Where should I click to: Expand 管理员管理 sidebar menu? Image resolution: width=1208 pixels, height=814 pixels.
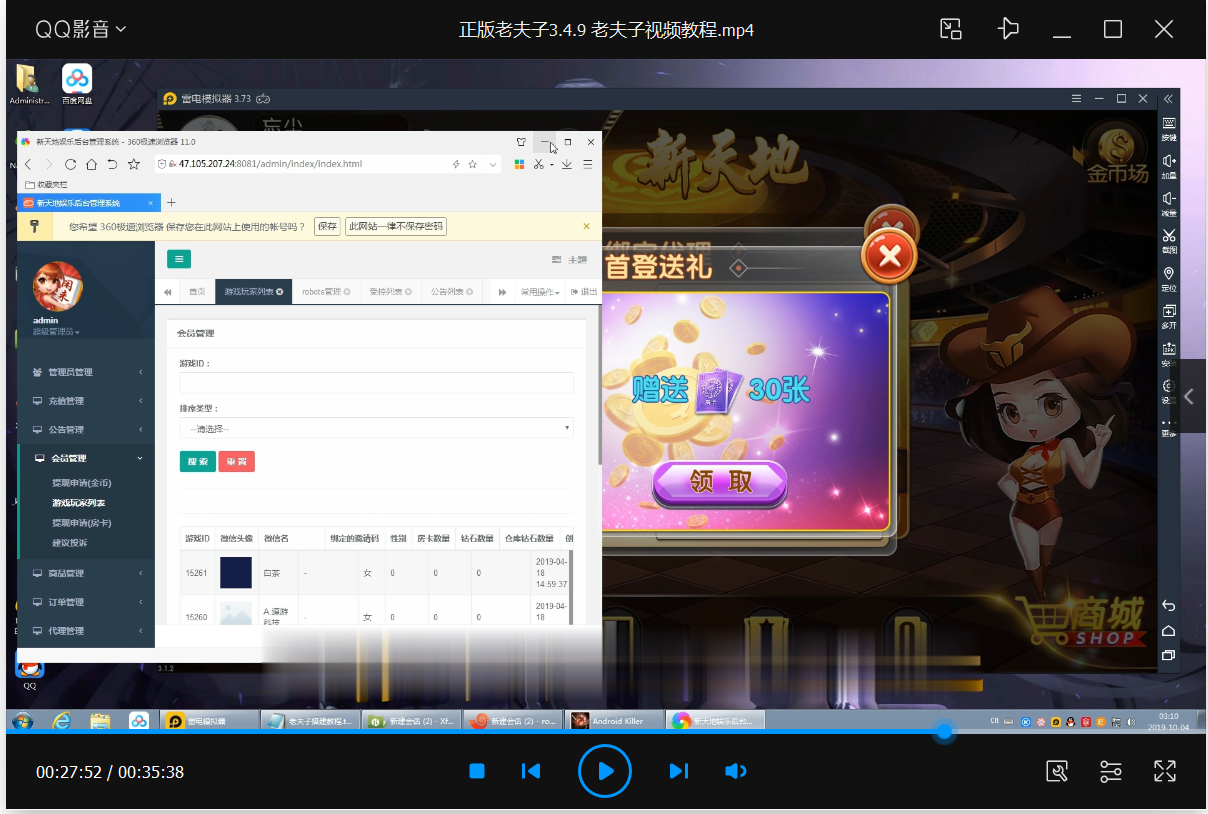86,372
